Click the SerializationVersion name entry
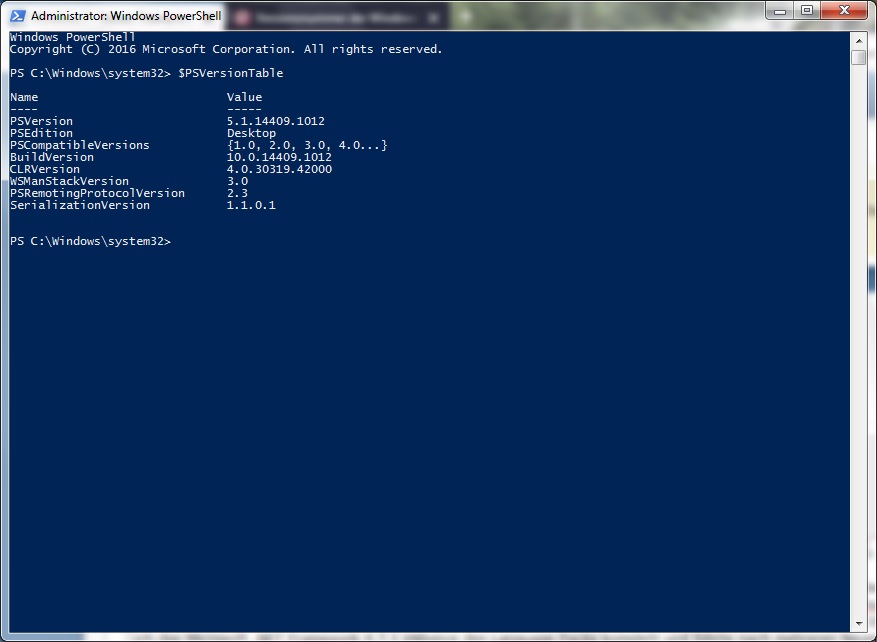The height and width of the screenshot is (642, 877). click(x=80, y=205)
